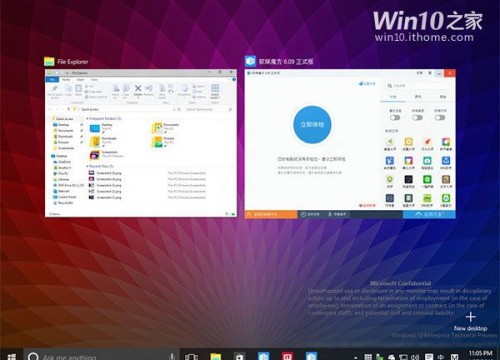500x360 pixels.
Task: Select Network in the navigation pane
Action: [61, 191]
